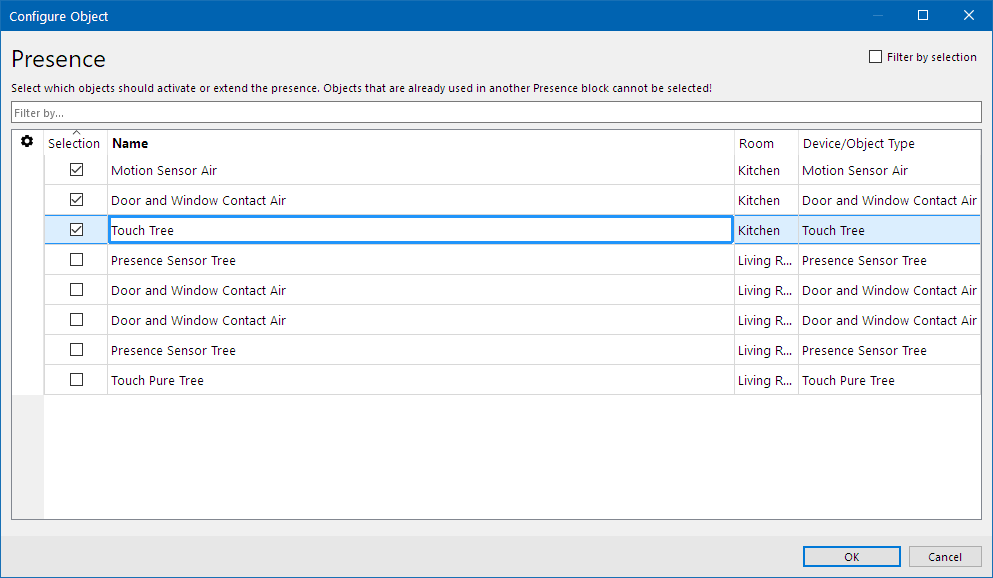Close the Configure Object dialog
Viewport: 993px width, 578px height.
969,15
